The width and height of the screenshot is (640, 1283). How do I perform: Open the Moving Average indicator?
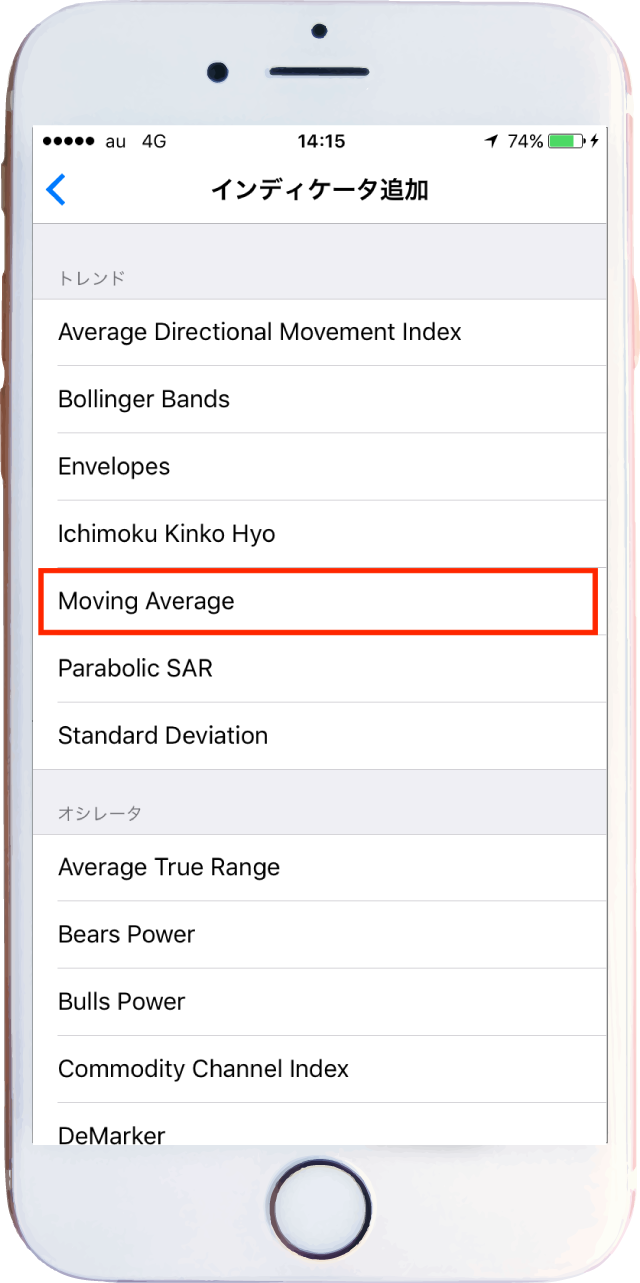coord(146,601)
